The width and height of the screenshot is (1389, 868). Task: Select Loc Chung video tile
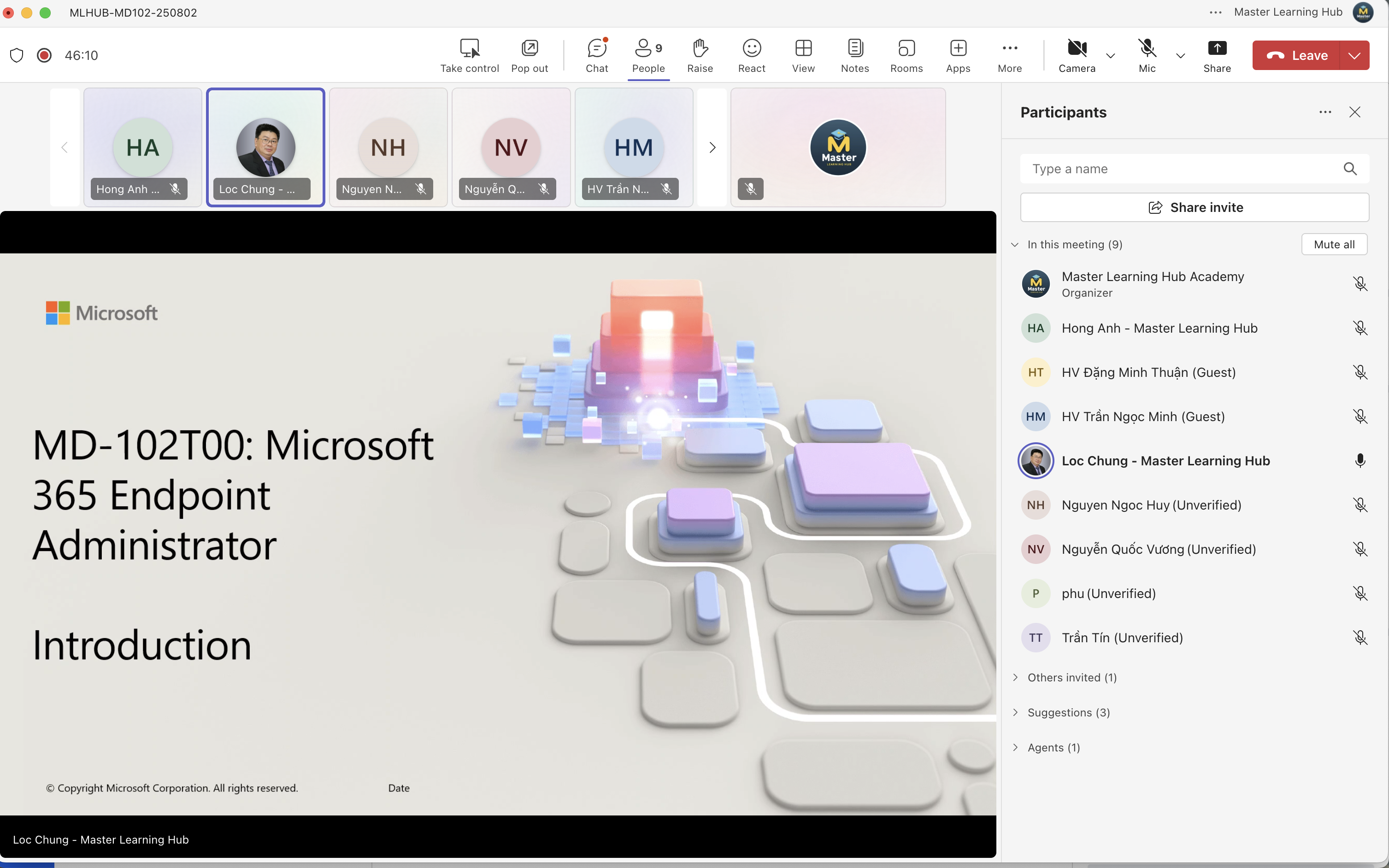tap(266, 147)
